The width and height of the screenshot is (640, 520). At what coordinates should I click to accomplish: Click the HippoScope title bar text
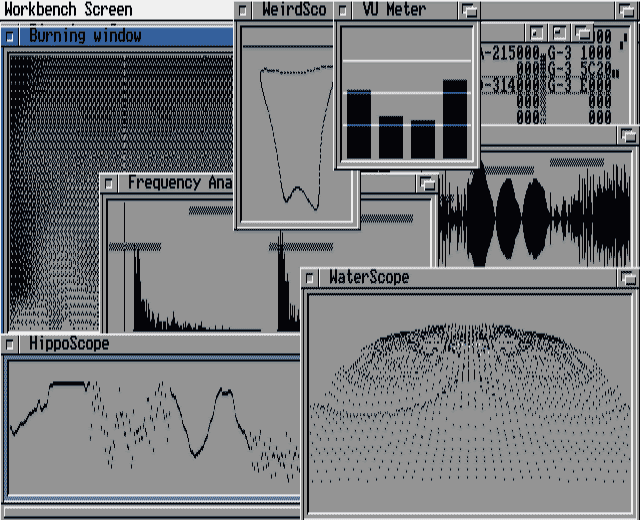(69, 344)
